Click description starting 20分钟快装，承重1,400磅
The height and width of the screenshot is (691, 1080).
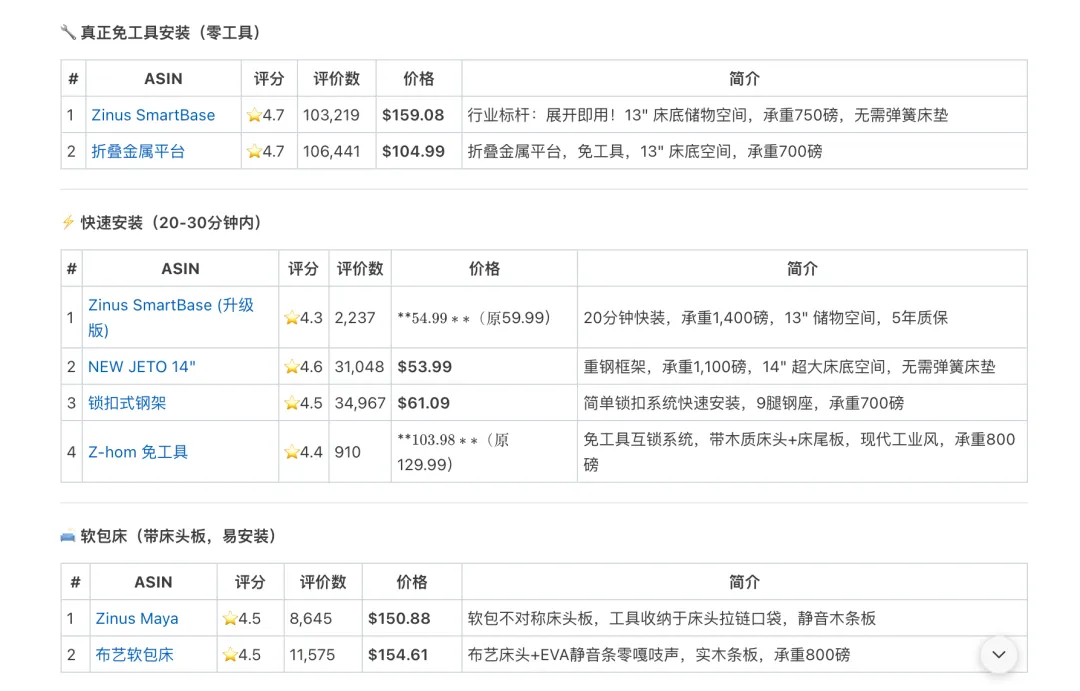point(765,318)
